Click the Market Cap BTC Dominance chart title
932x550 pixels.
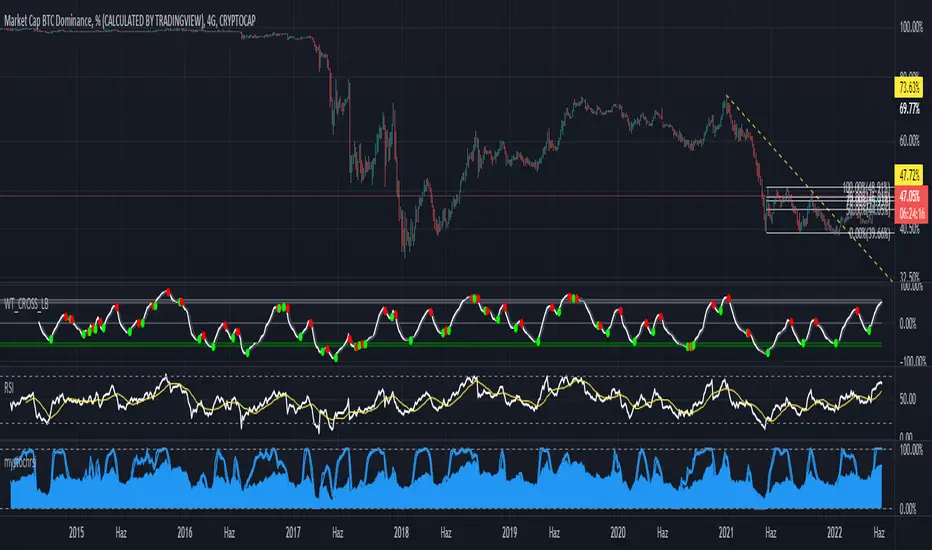pyautogui.click(x=130, y=21)
